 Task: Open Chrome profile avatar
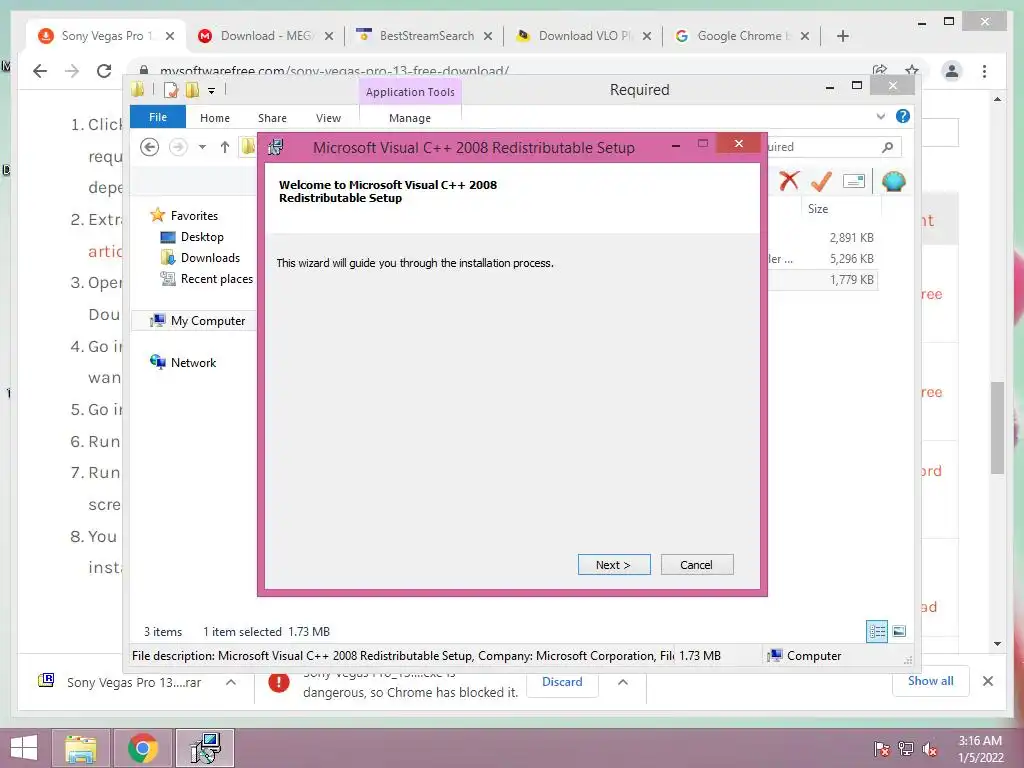(952, 71)
